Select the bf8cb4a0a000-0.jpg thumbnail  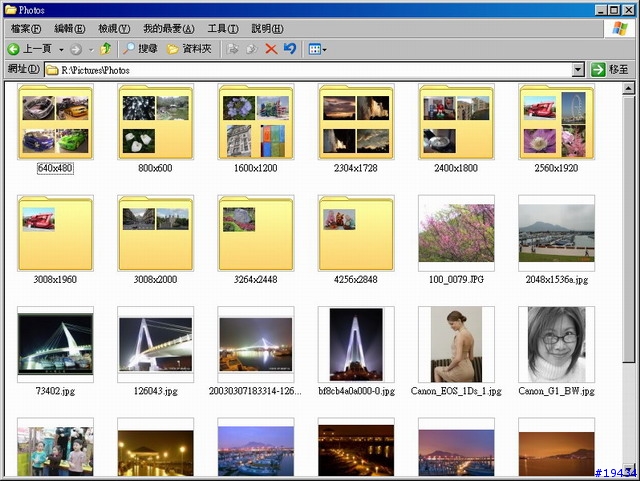tap(356, 345)
